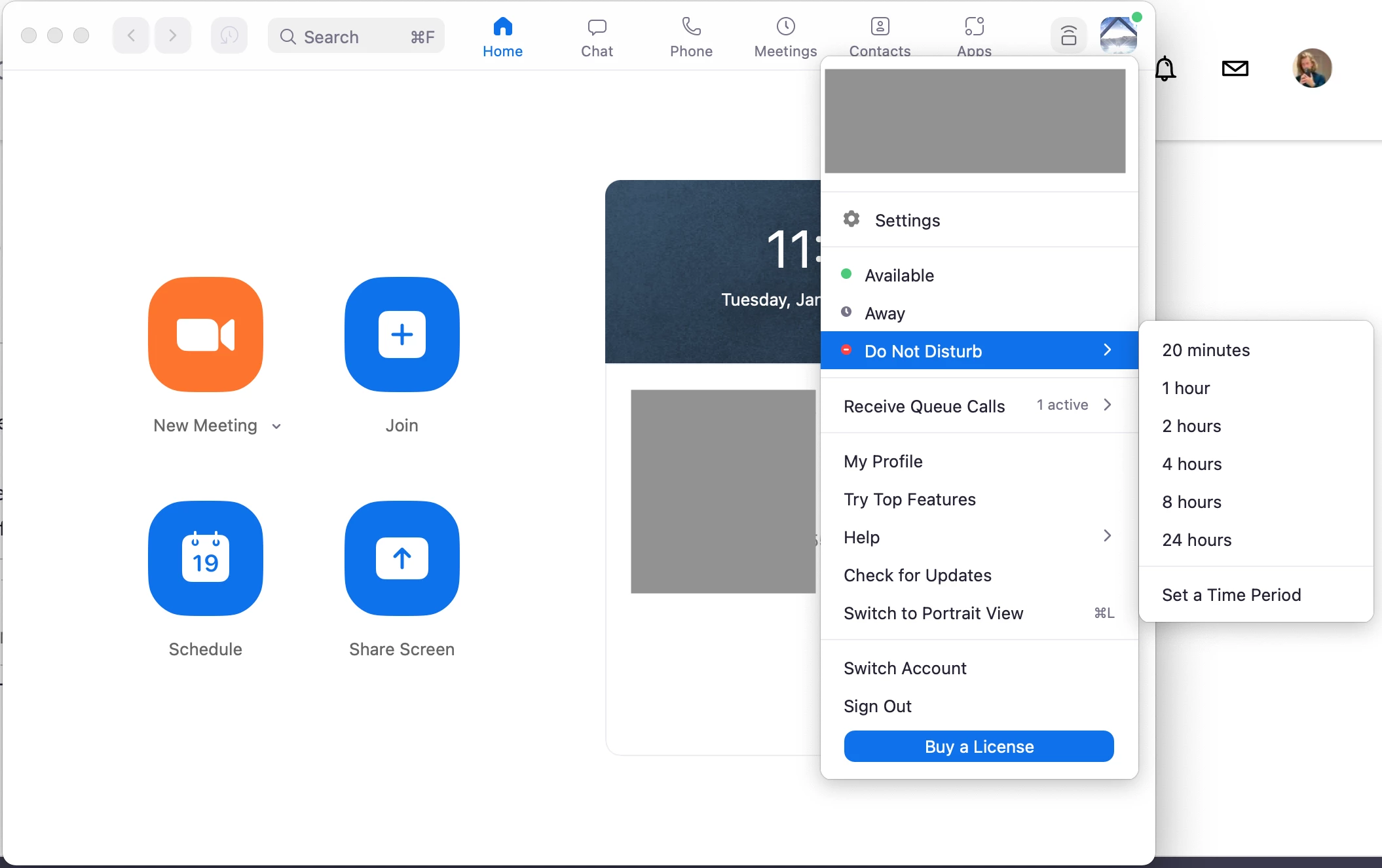Start a New Meeting with orange camera icon
The width and height of the screenshot is (1382, 868).
click(x=206, y=335)
